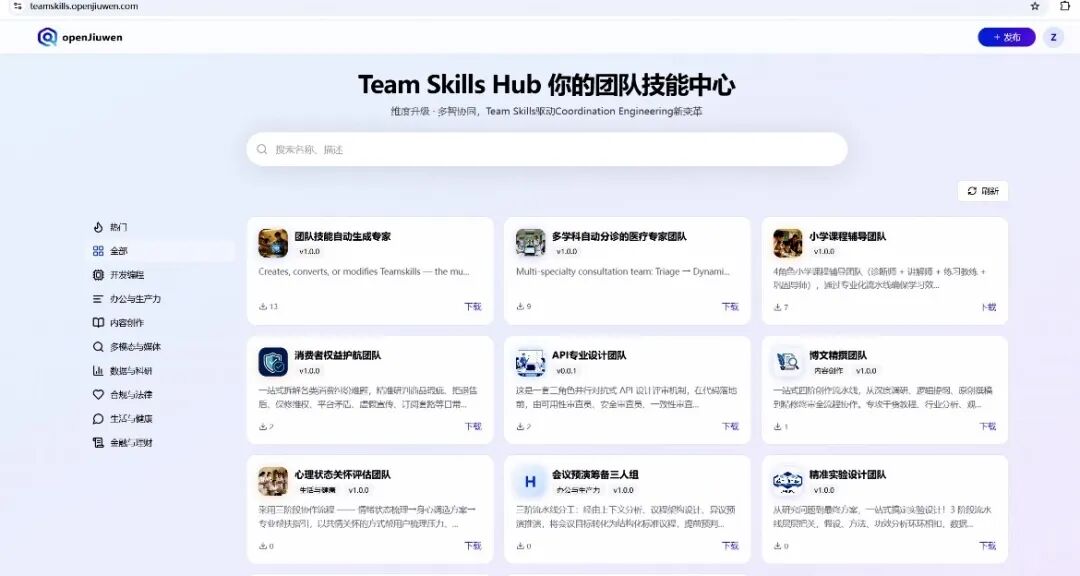Click the browser bookmark star icon
The width and height of the screenshot is (1080, 576).
[1035, 6]
